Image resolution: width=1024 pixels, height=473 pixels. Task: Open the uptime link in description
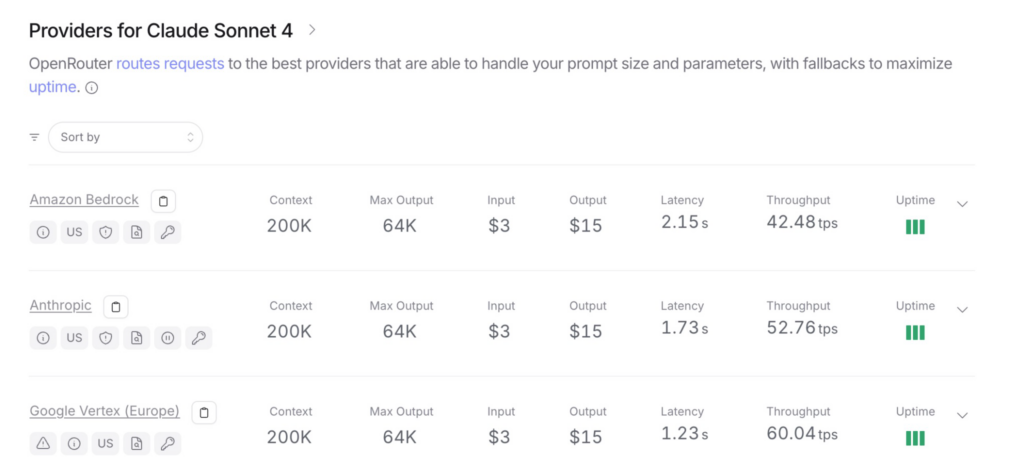[x=52, y=87]
